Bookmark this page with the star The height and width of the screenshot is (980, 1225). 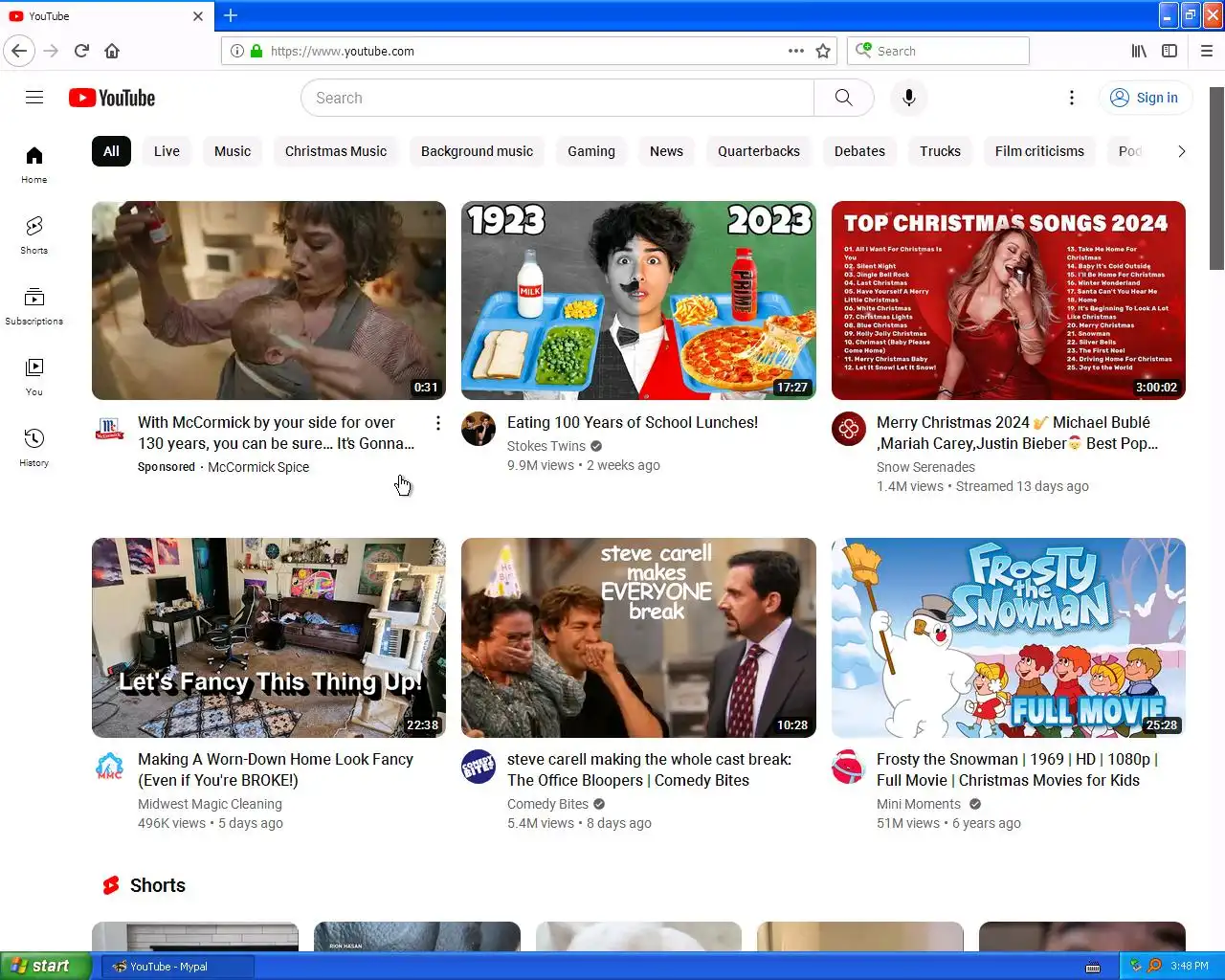click(x=823, y=51)
